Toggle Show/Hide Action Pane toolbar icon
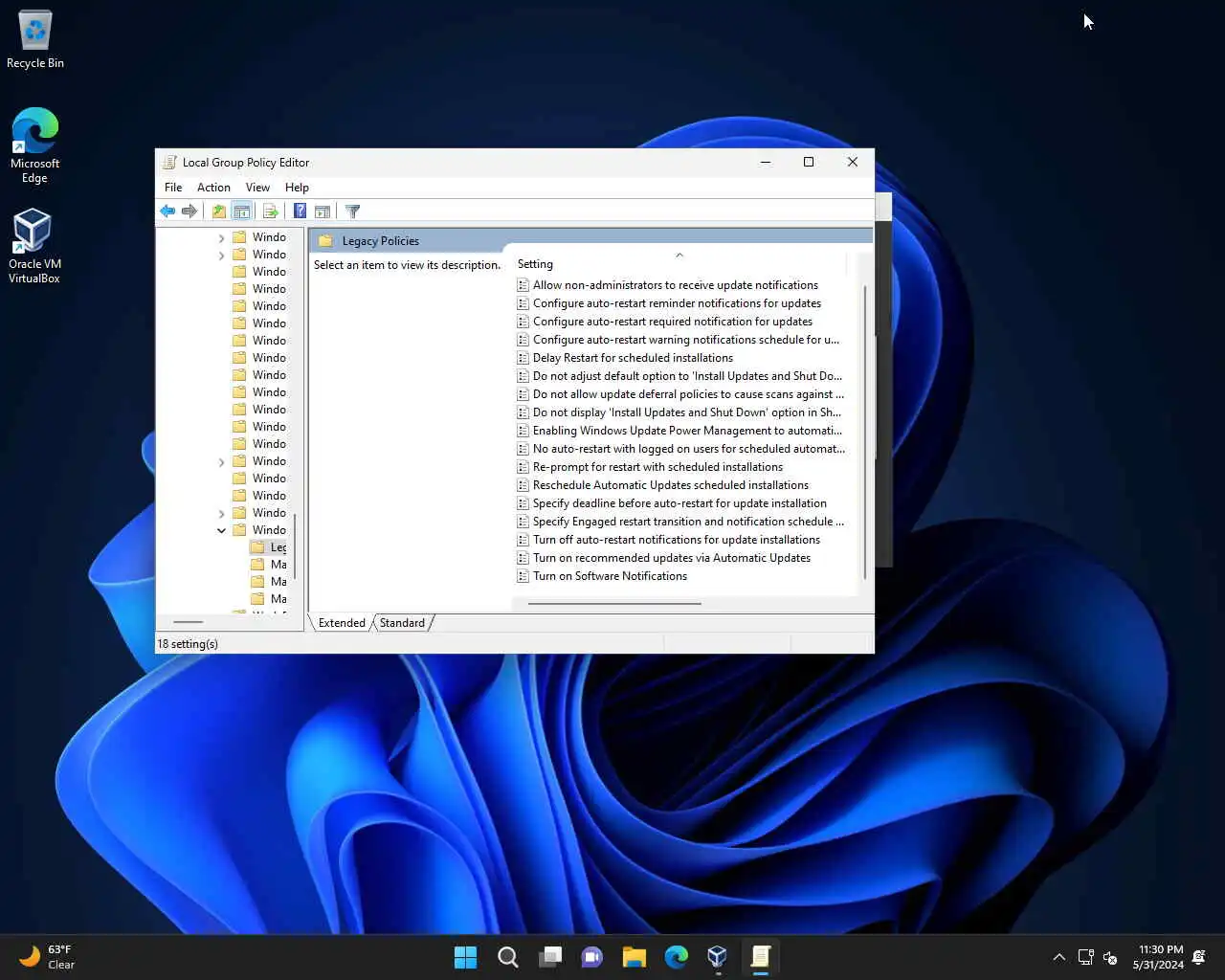Viewport: 1225px width, 980px height. 323,212
